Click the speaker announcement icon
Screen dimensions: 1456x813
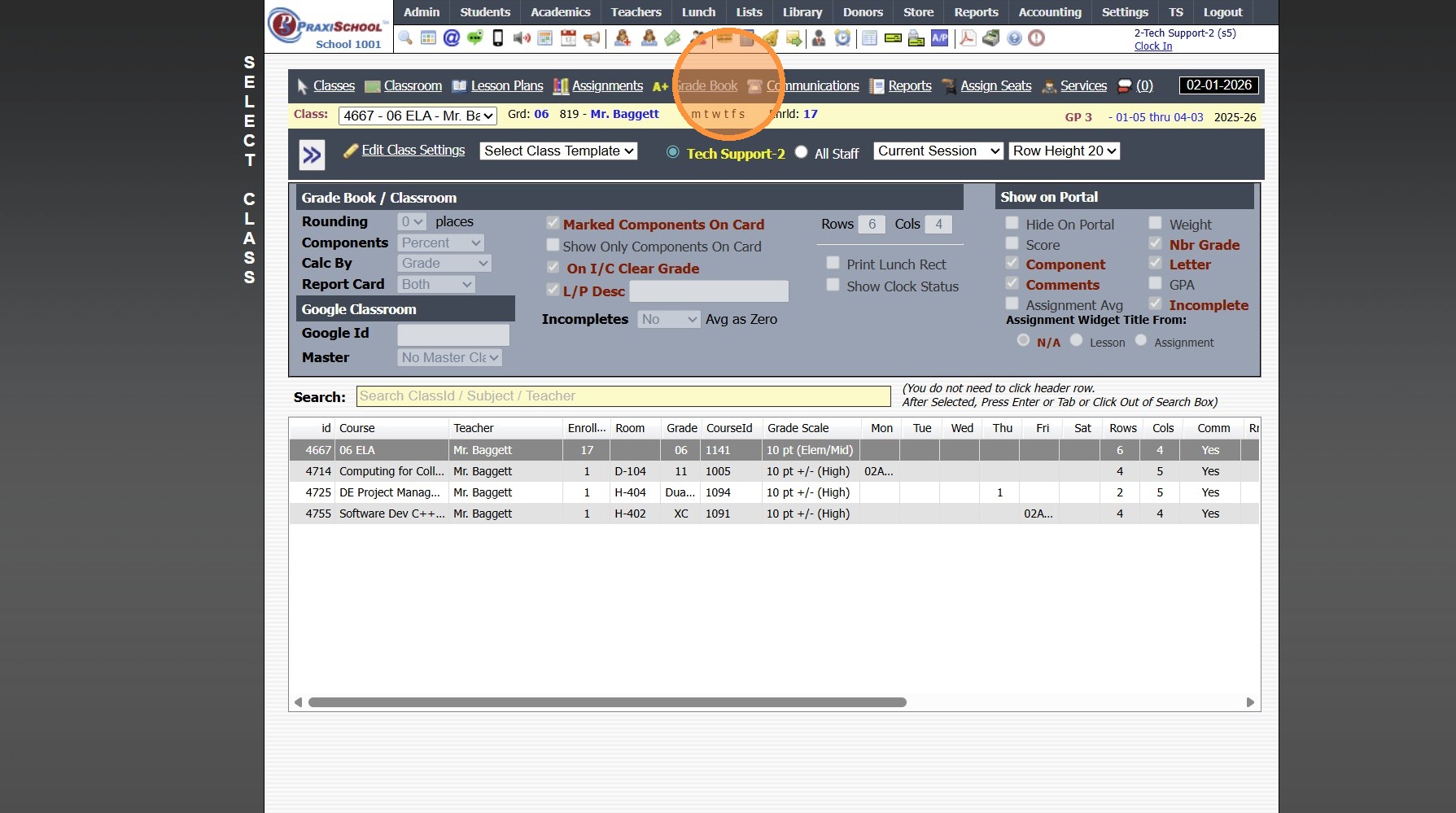point(522,38)
